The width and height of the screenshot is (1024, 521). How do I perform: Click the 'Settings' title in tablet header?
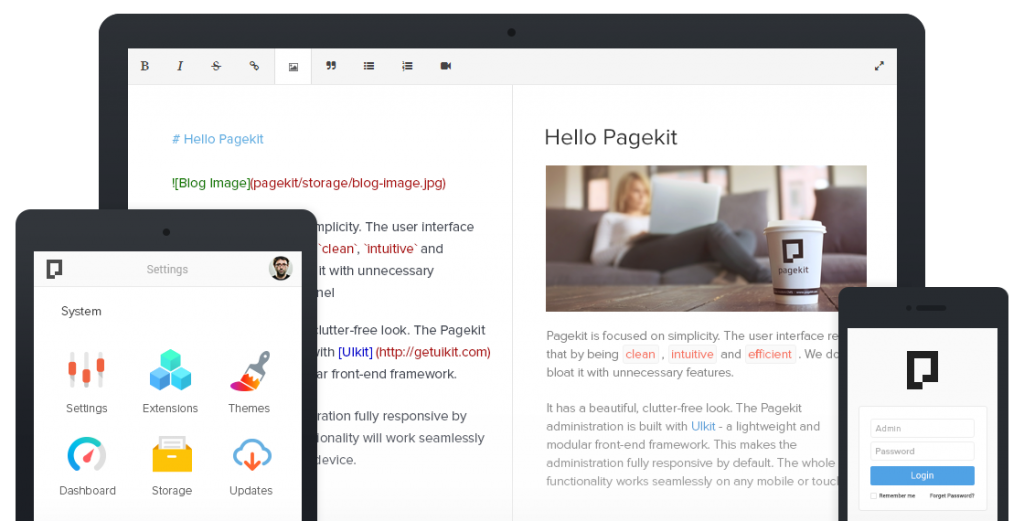(167, 269)
